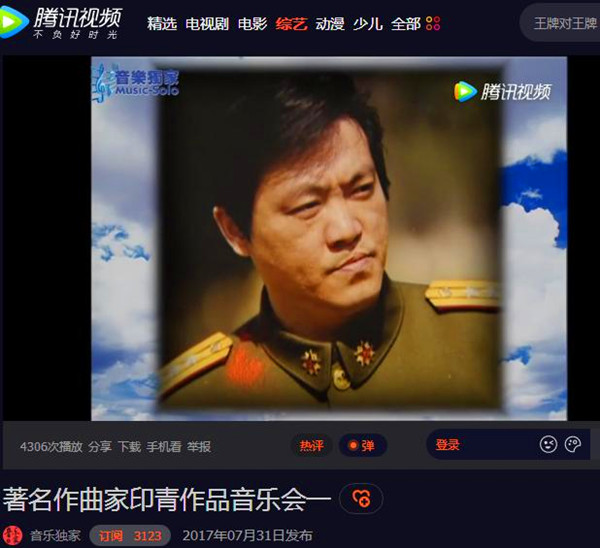Toggle the 弹 danmaku switch

tap(362, 445)
